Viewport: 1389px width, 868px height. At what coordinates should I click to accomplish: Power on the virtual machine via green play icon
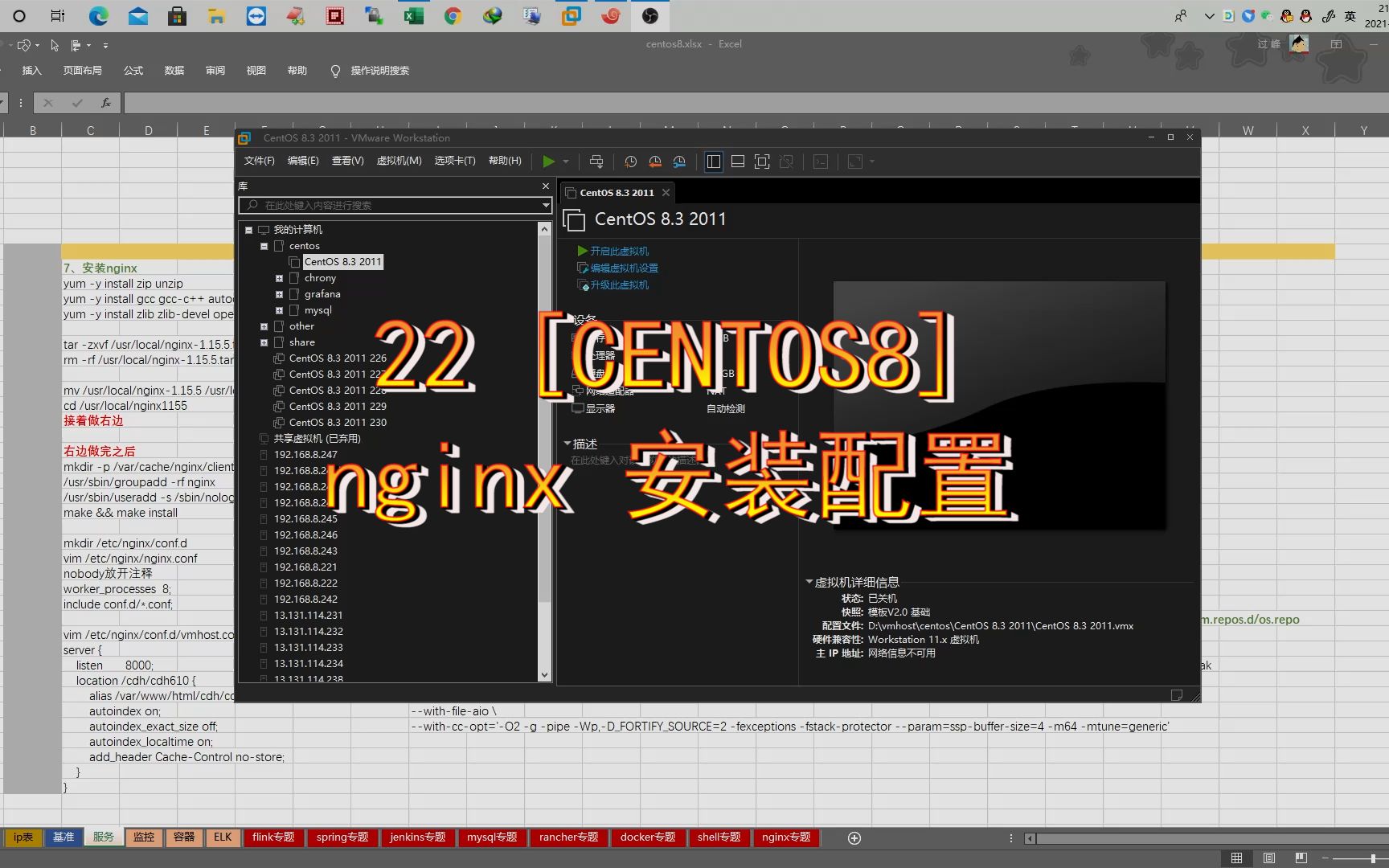click(550, 161)
